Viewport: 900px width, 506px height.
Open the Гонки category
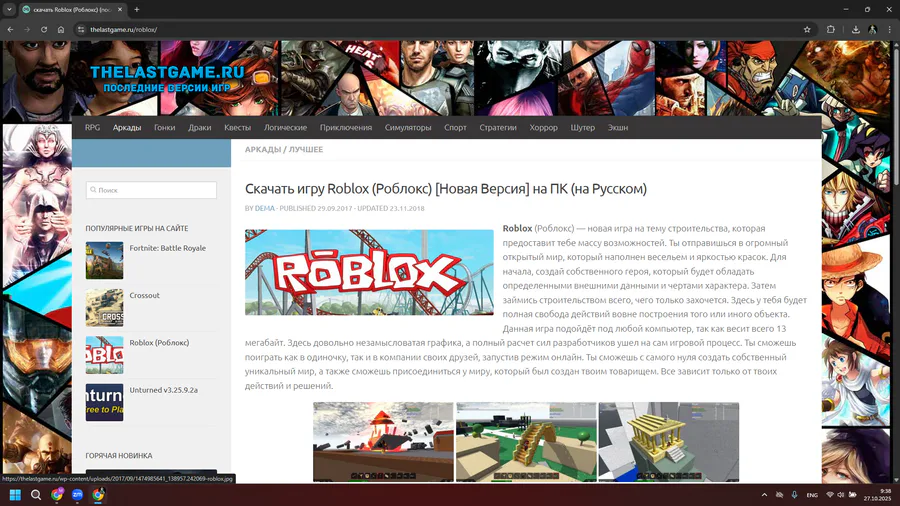point(164,127)
